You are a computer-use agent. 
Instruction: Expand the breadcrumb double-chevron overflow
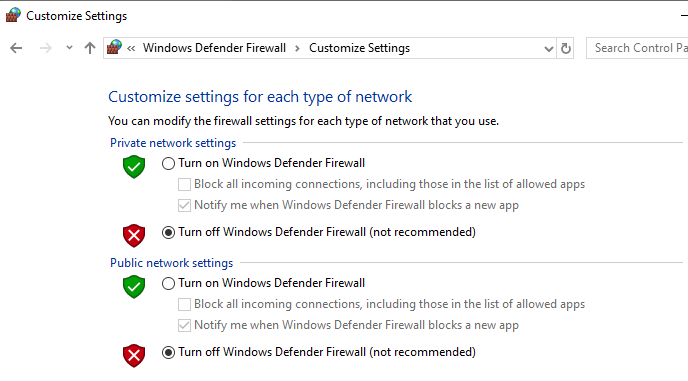point(131,48)
